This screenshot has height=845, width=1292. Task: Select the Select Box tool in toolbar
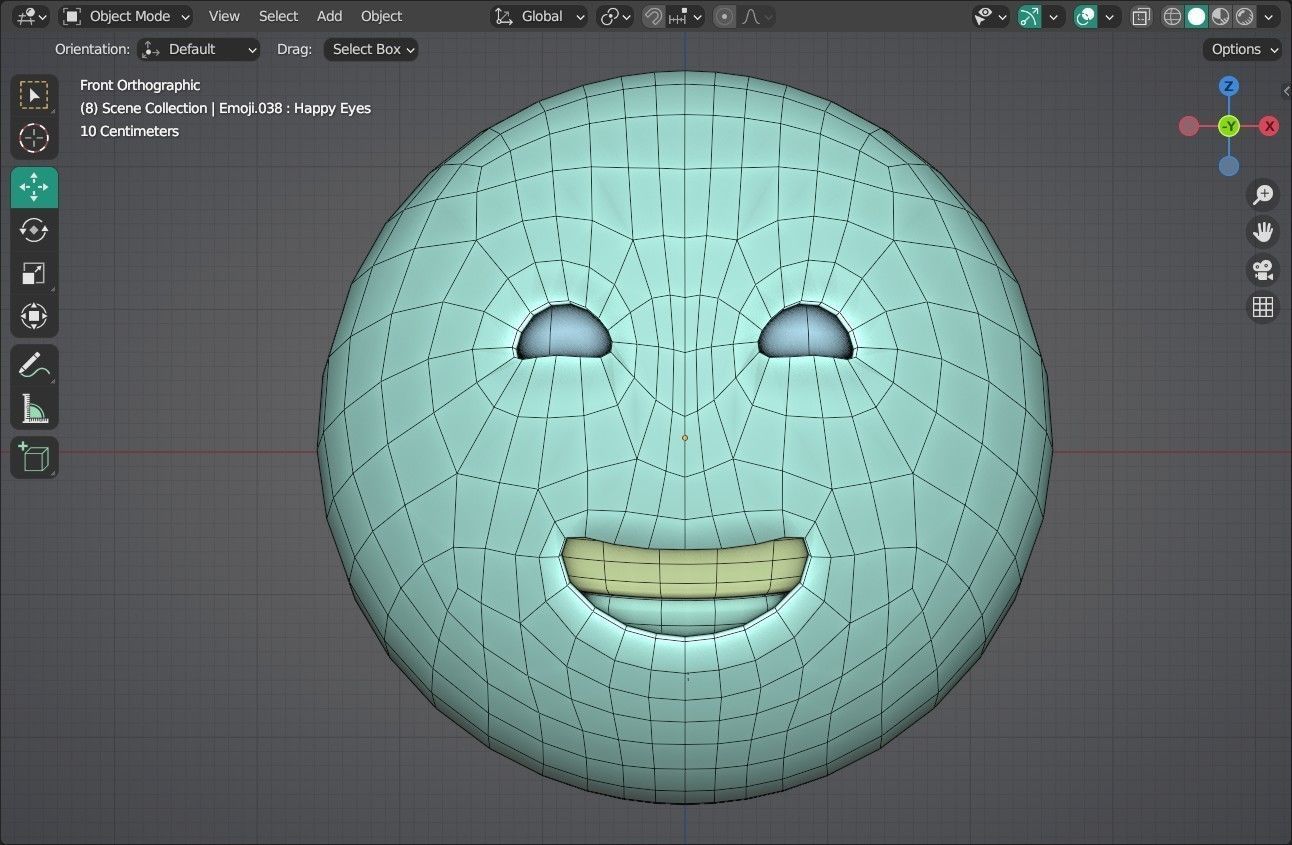(x=34, y=95)
